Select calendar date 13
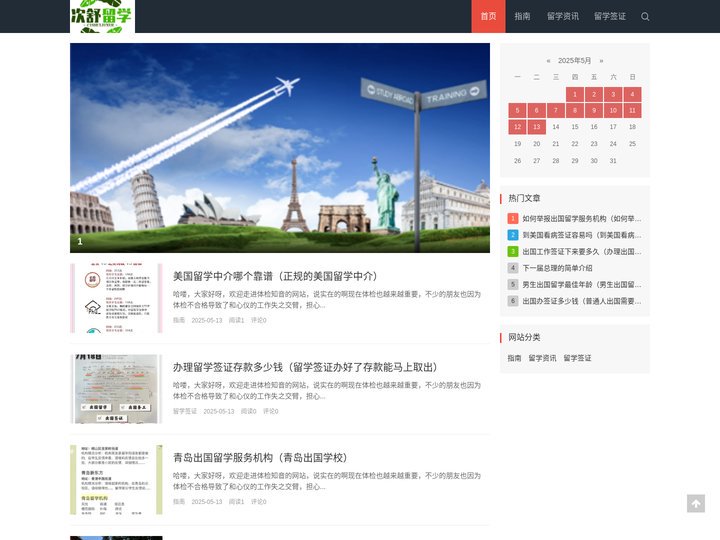 click(x=536, y=127)
